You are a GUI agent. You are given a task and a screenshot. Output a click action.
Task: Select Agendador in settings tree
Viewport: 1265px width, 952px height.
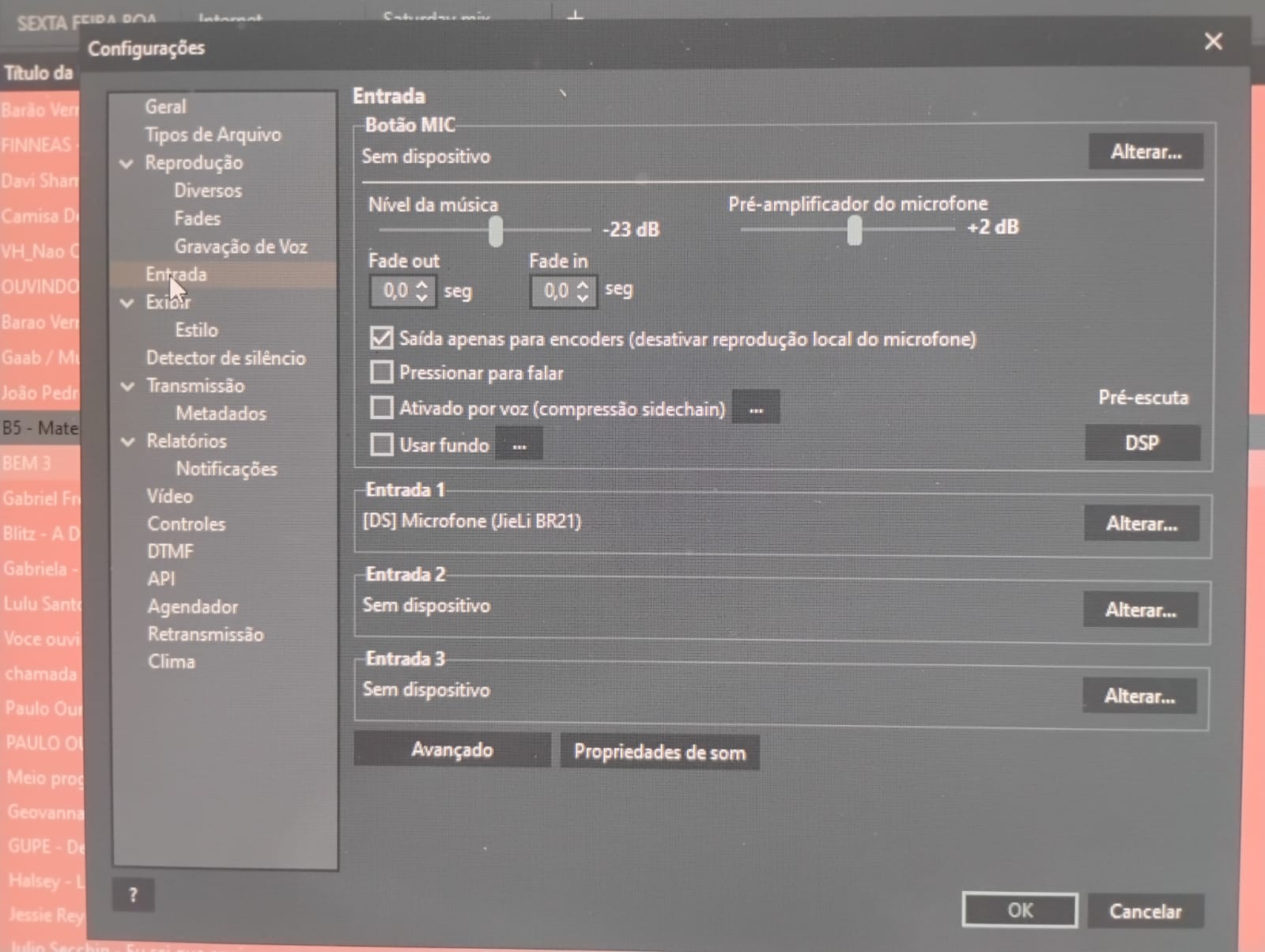click(192, 607)
